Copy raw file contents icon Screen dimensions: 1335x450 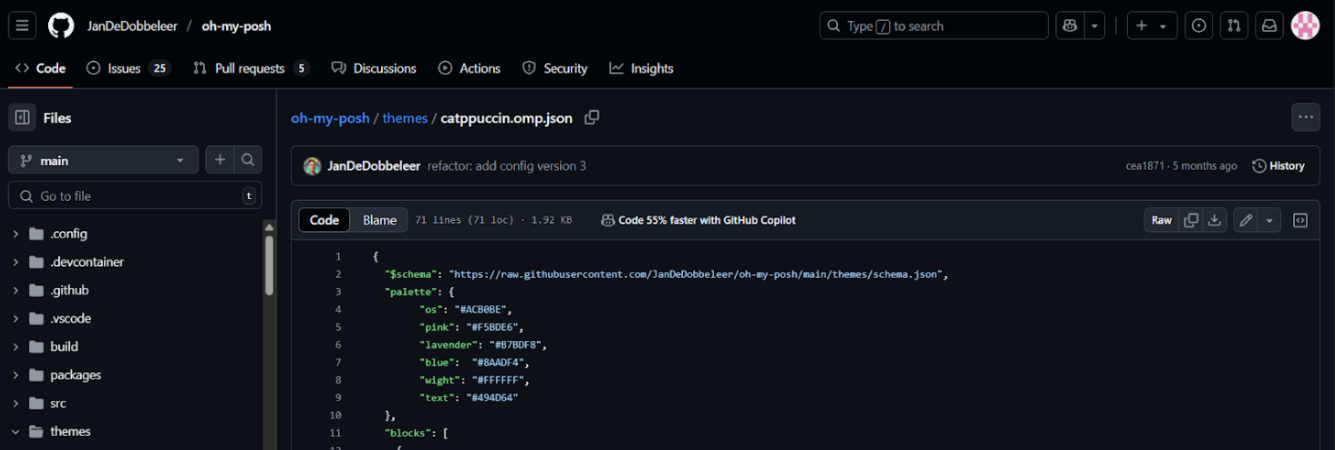[1190, 220]
